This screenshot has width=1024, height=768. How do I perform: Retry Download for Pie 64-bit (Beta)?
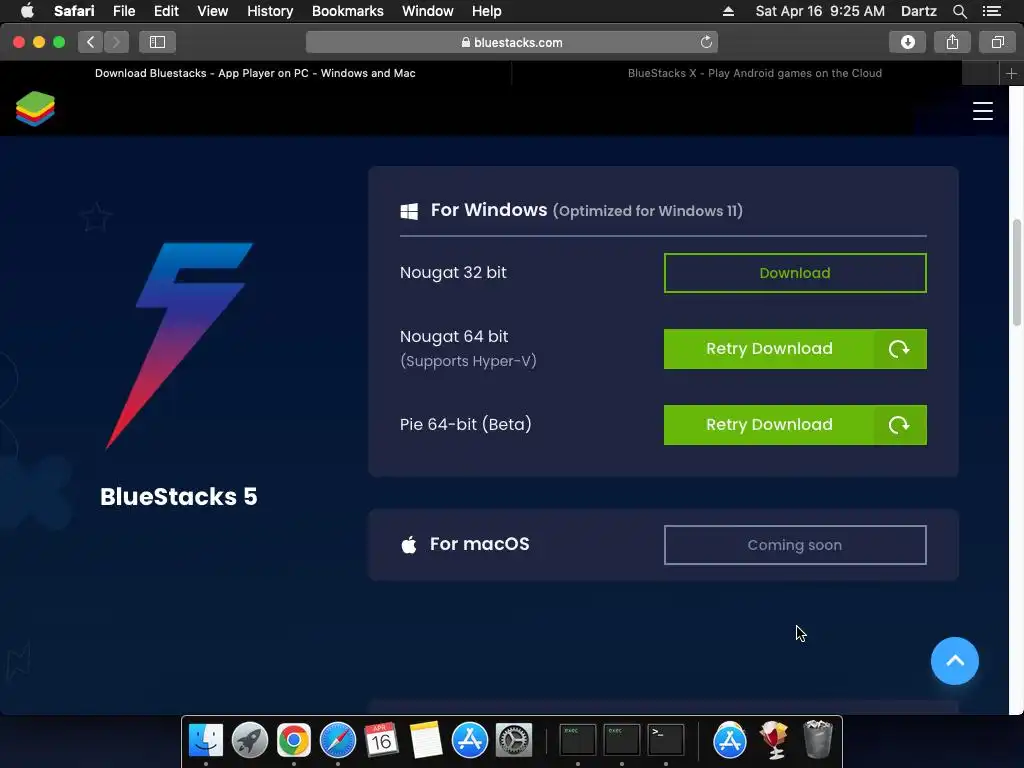point(795,424)
